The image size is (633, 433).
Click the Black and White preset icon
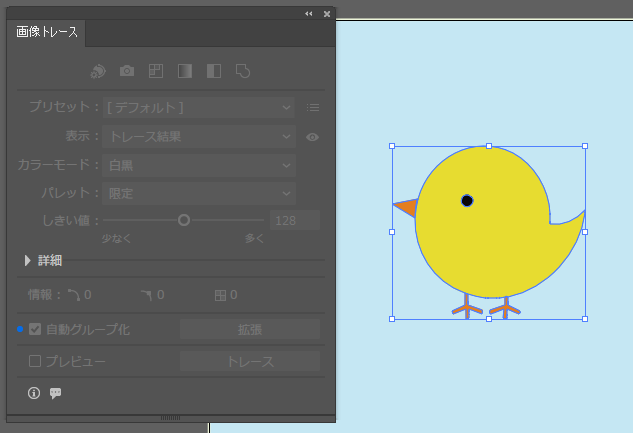214,71
